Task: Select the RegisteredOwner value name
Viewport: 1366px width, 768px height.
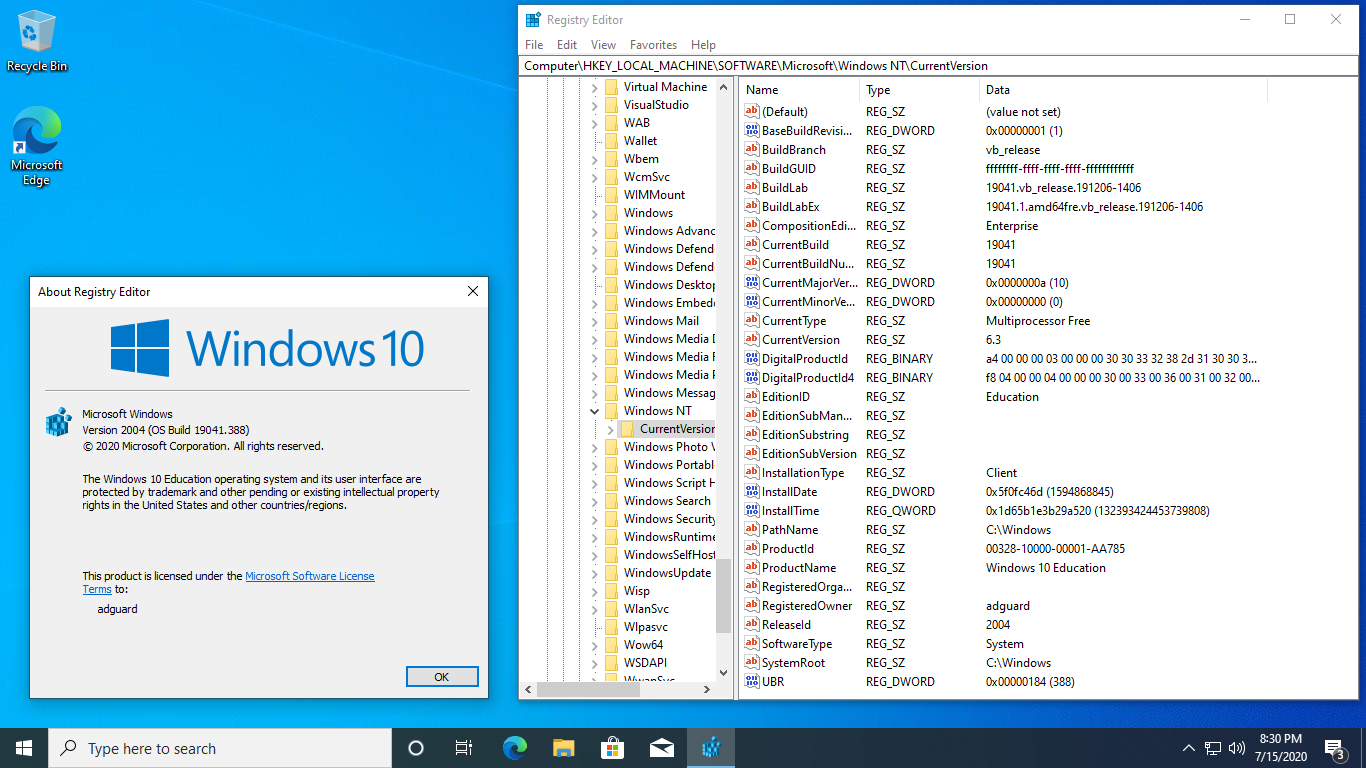Action: point(807,606)
